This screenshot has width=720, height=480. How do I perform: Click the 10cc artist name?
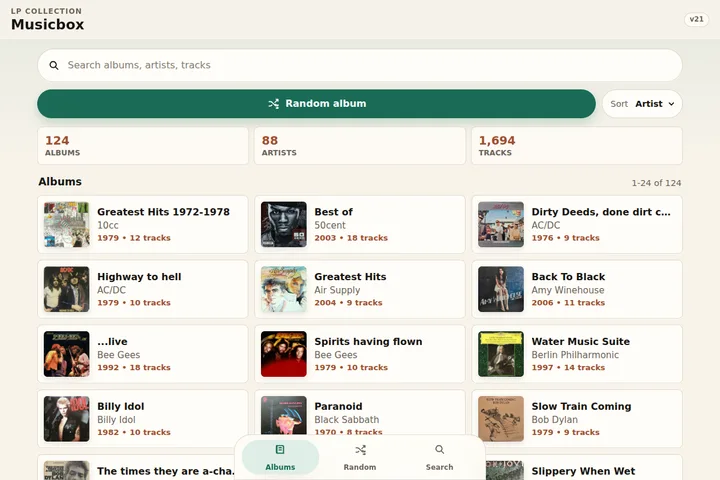coord(108,226)
